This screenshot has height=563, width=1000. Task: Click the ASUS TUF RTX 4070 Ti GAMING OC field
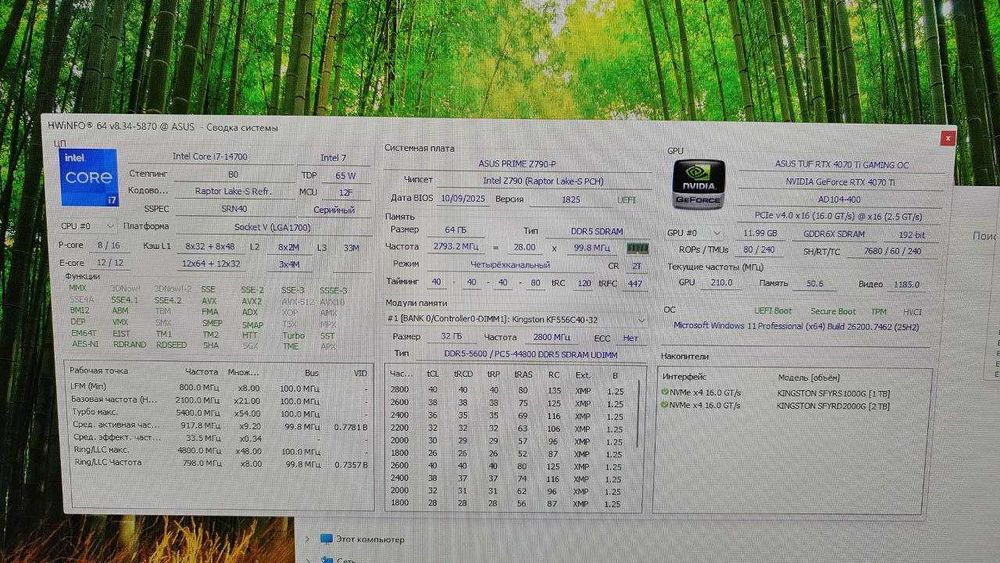[x=842, y=165]
